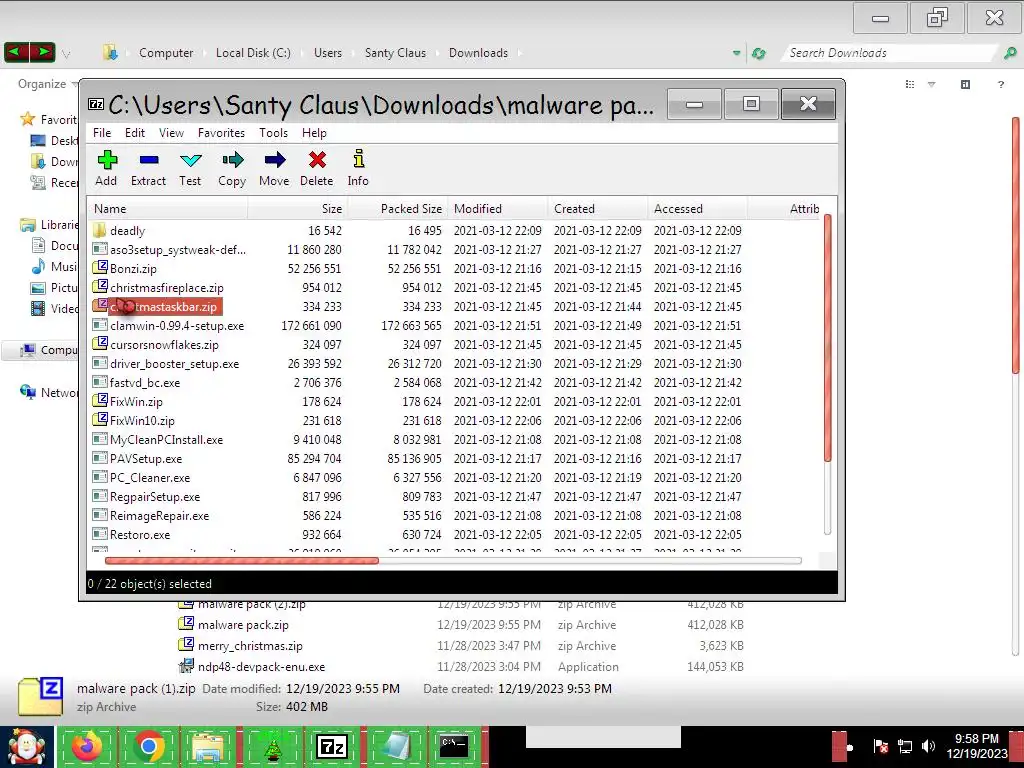Screen dimensions: 1024x768
Task: Sort by the Accessed column header
Action: (x=697, y=209)
